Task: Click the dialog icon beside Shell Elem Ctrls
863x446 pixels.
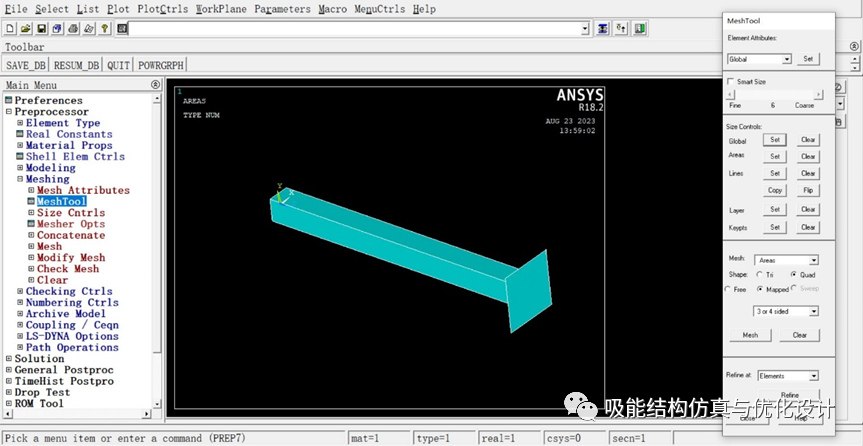Action: [x=20, y=156]
